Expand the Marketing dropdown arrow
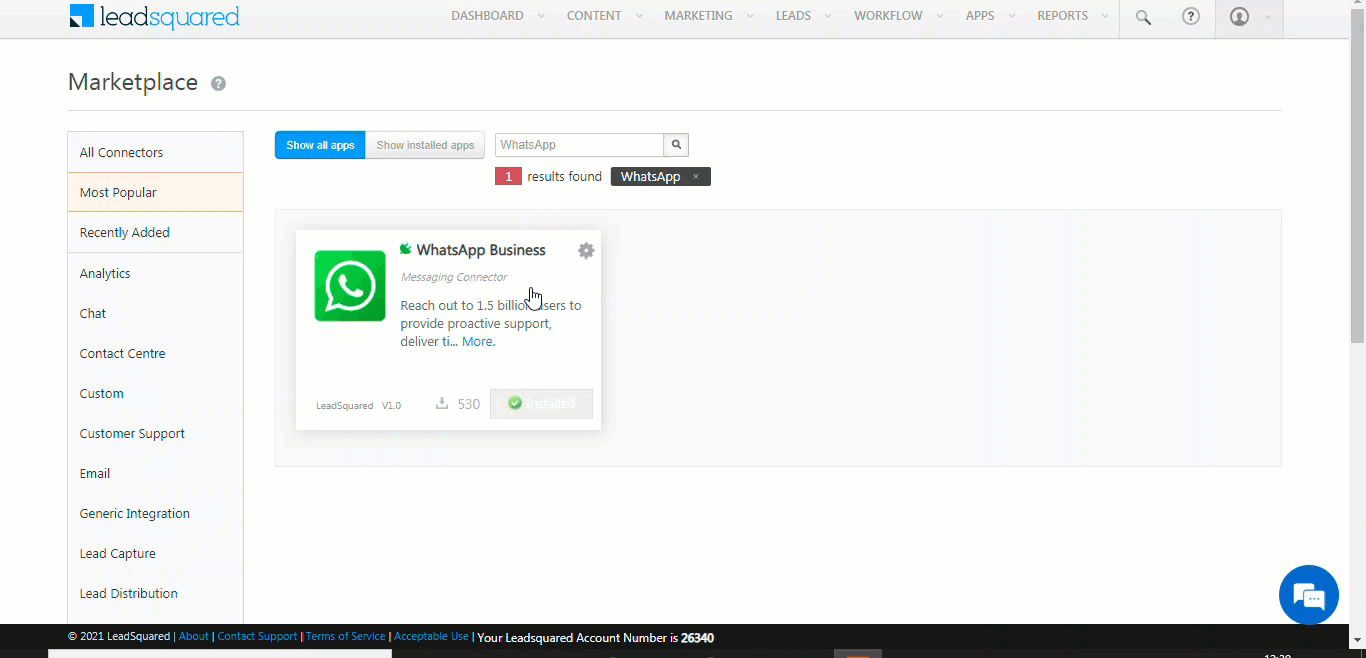 pyautogui.click(x=750, y=17)
